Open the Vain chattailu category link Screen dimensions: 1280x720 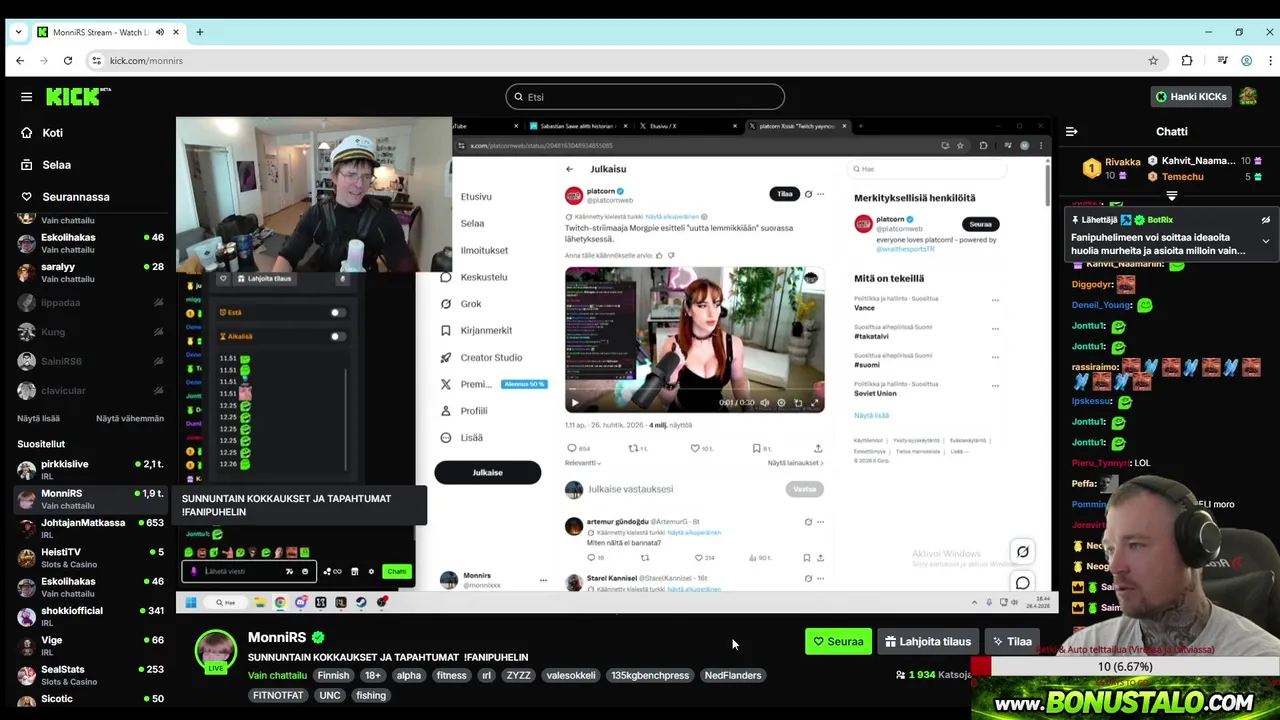277,676
